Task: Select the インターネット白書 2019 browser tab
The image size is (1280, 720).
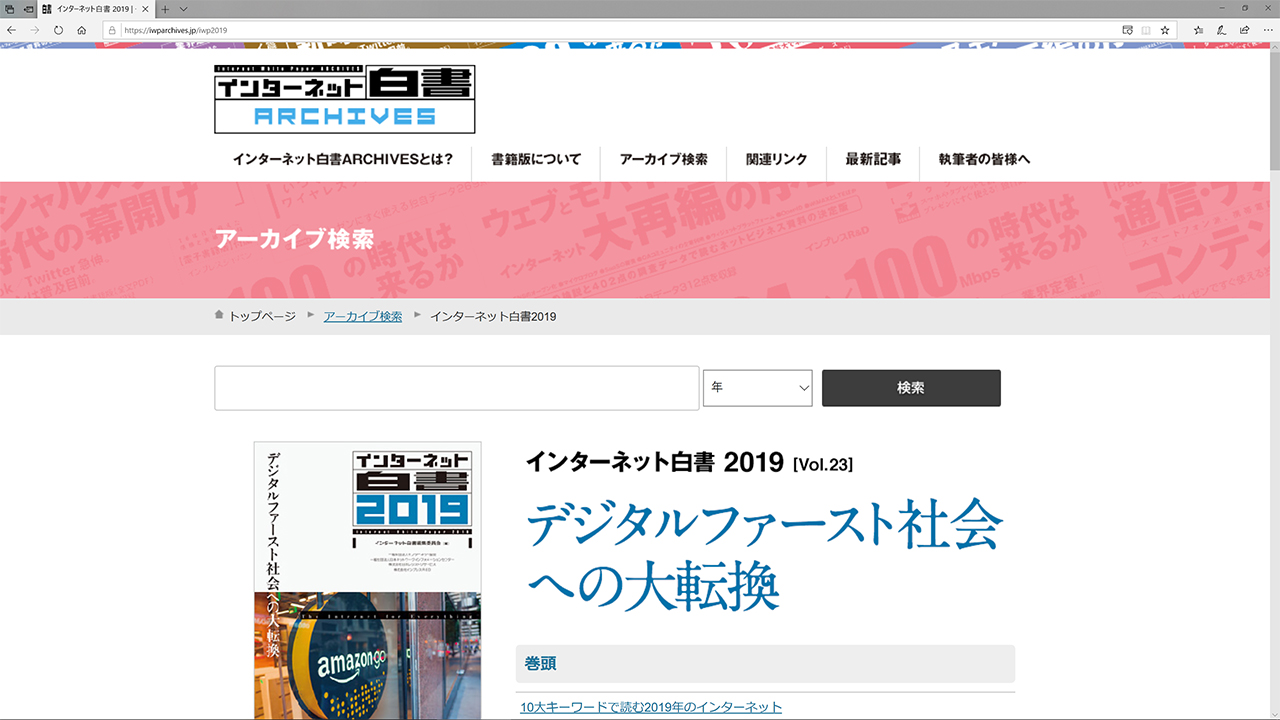Action: [96, 8]
